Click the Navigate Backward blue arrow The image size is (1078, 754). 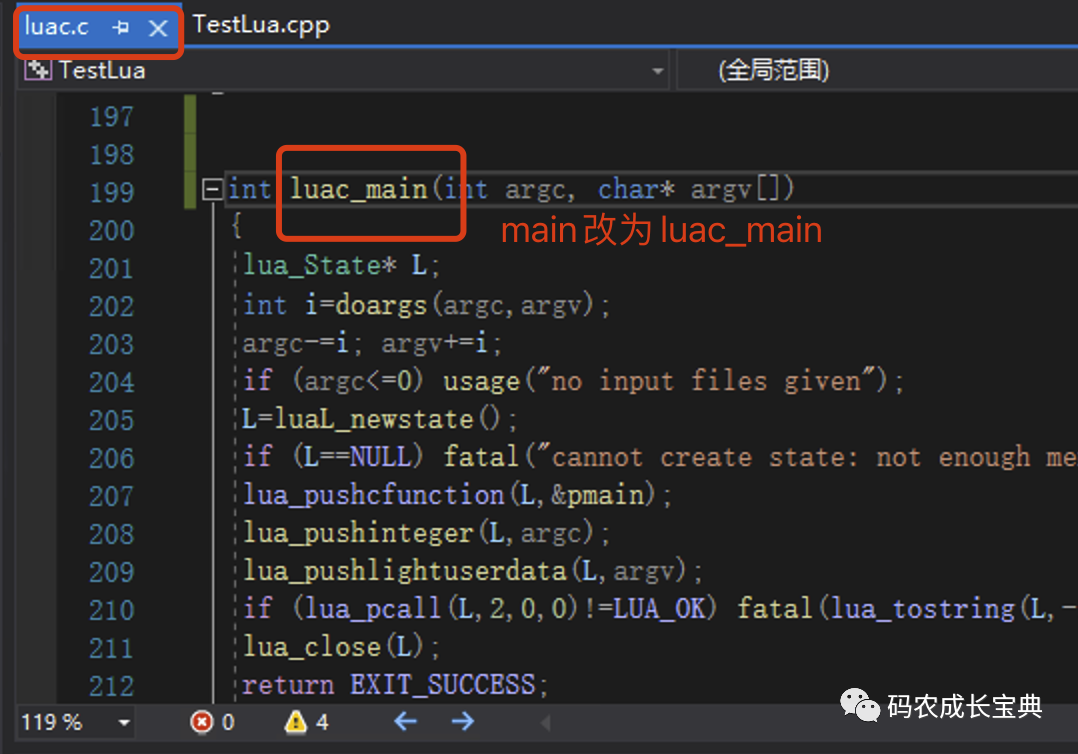pos(404,722)
